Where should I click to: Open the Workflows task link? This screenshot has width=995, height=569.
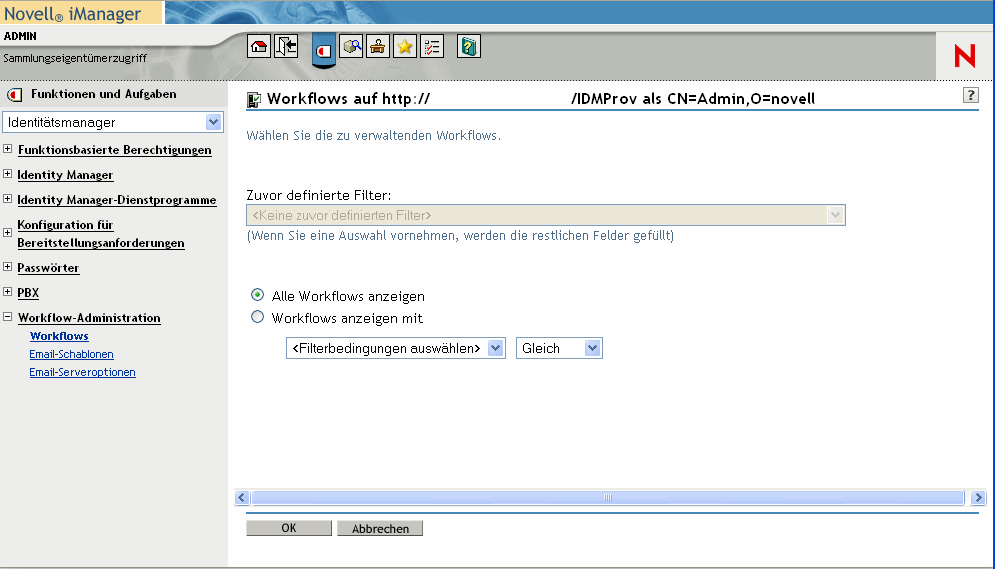pos(59,336)
